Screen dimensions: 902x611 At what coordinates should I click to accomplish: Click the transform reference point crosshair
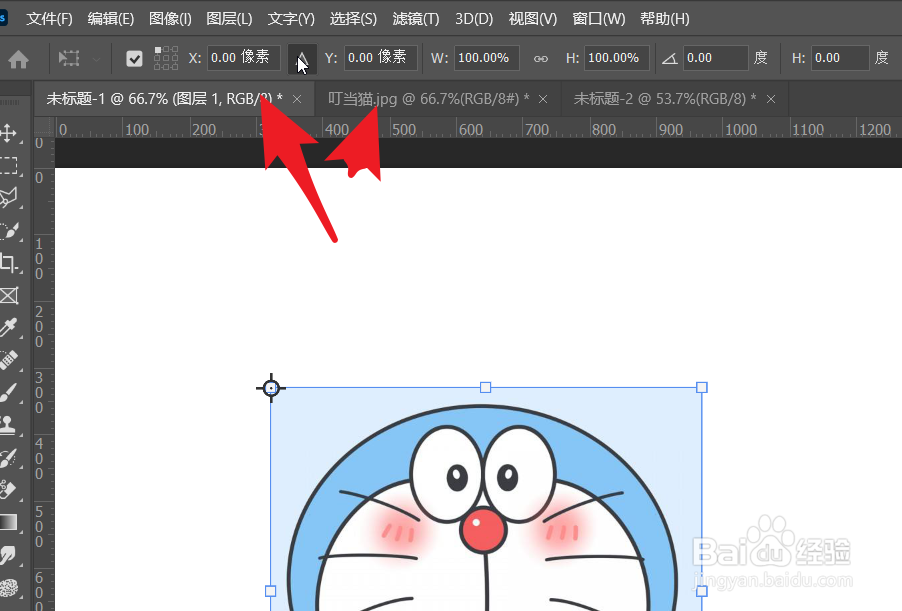point(271,388)
